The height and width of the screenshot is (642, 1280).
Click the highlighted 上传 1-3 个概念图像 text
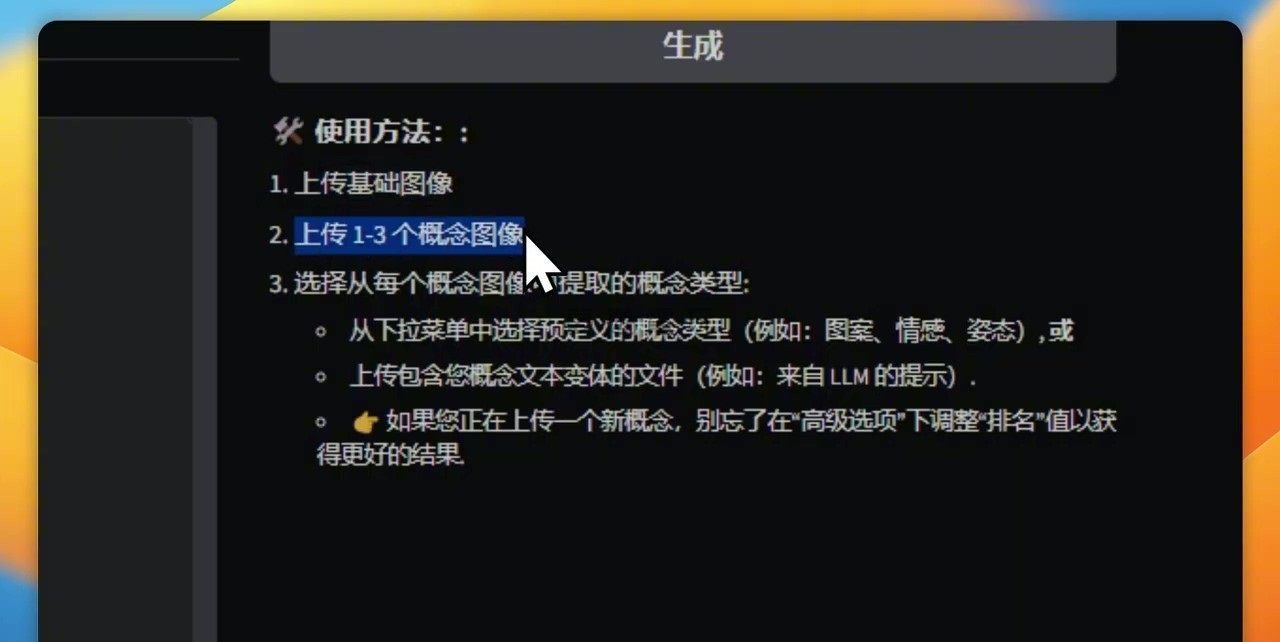(409, 235)
